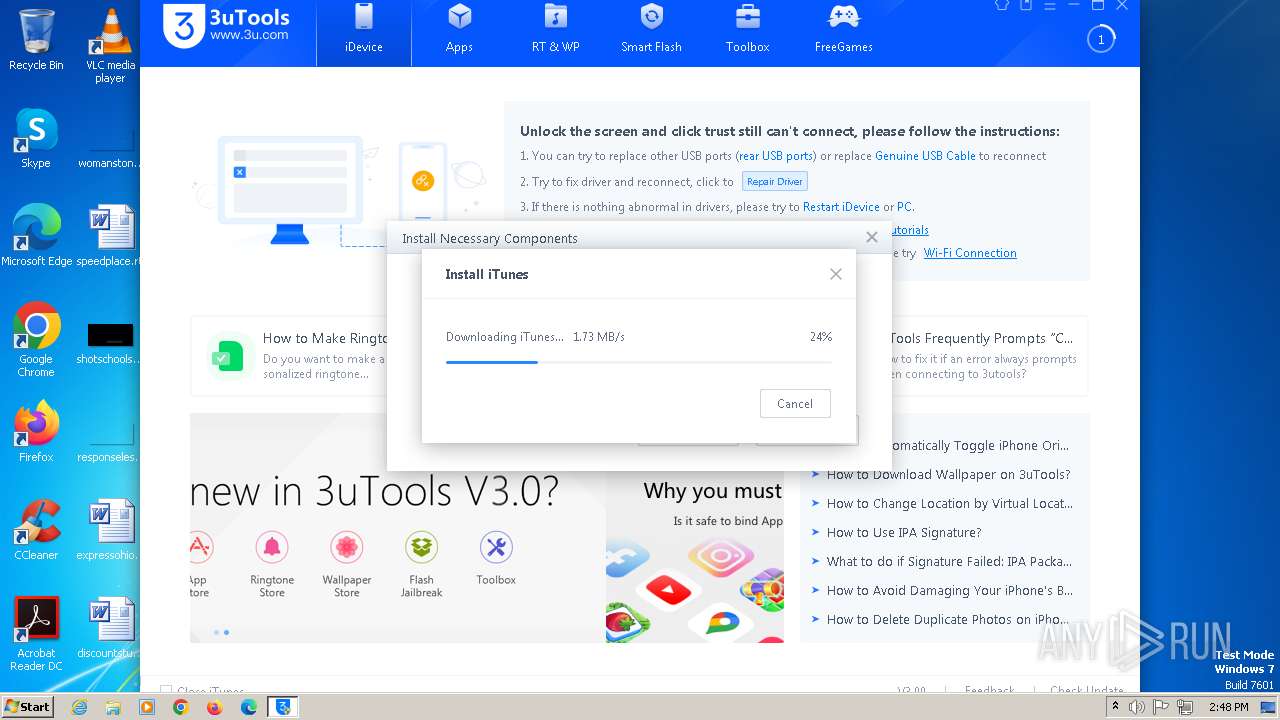The width and height of the screenshot is (1280, 720).
Task: Open the speedplace Word document icon
Action: pos(110,237)
